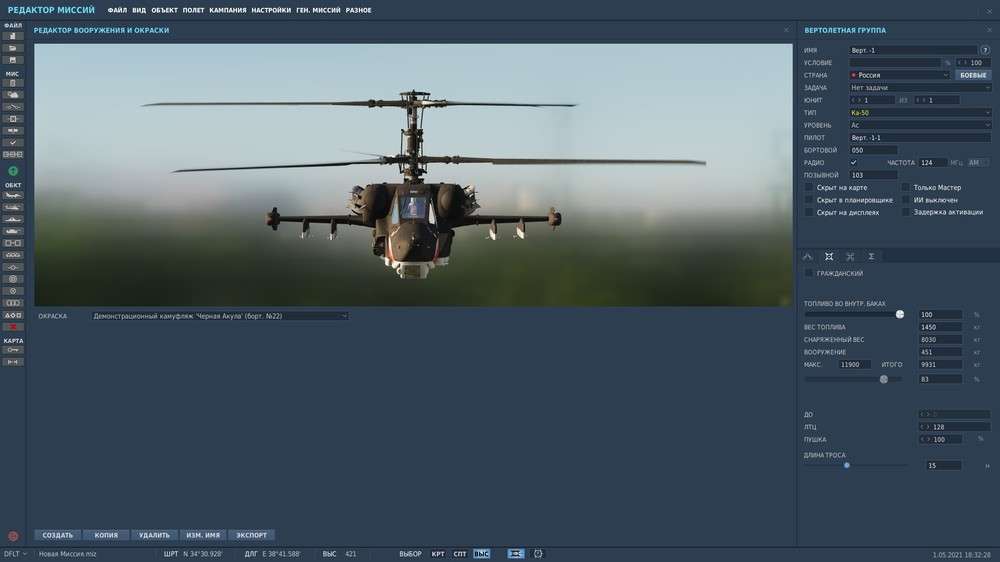Click the 'Бортовой' field with 050
The width and height of the screenshot is (1000, 562).
[x=874, y=151]
